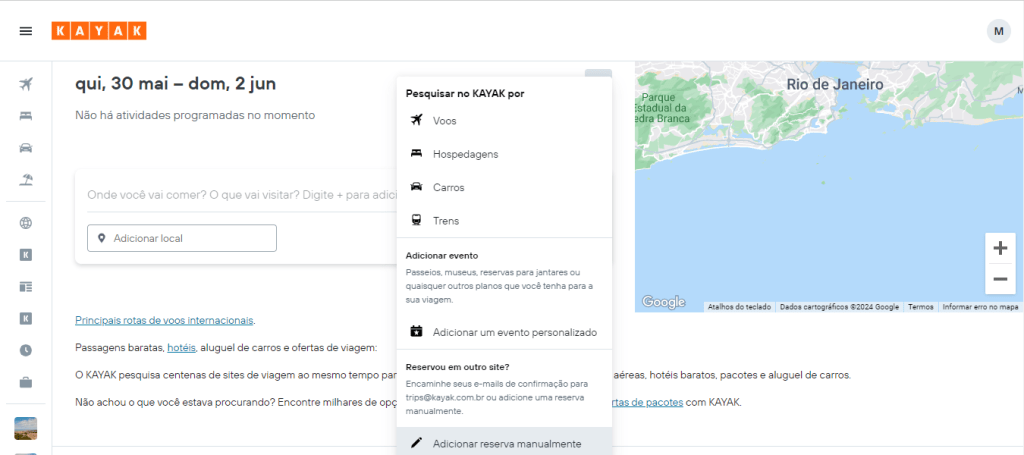Click the hotels bed icon in sidebar
1024x455 pixels.
tap(25, 116)
